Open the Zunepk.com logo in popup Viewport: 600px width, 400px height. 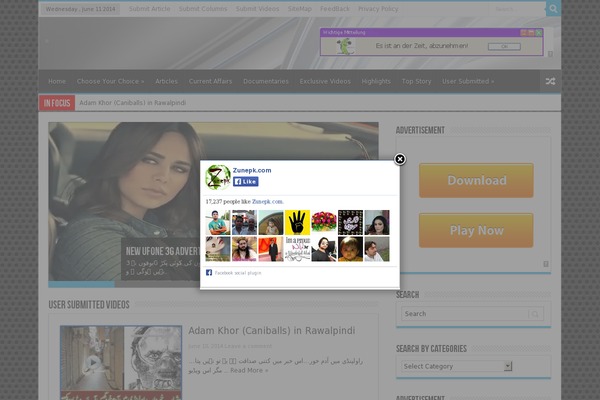click(218, 177)
